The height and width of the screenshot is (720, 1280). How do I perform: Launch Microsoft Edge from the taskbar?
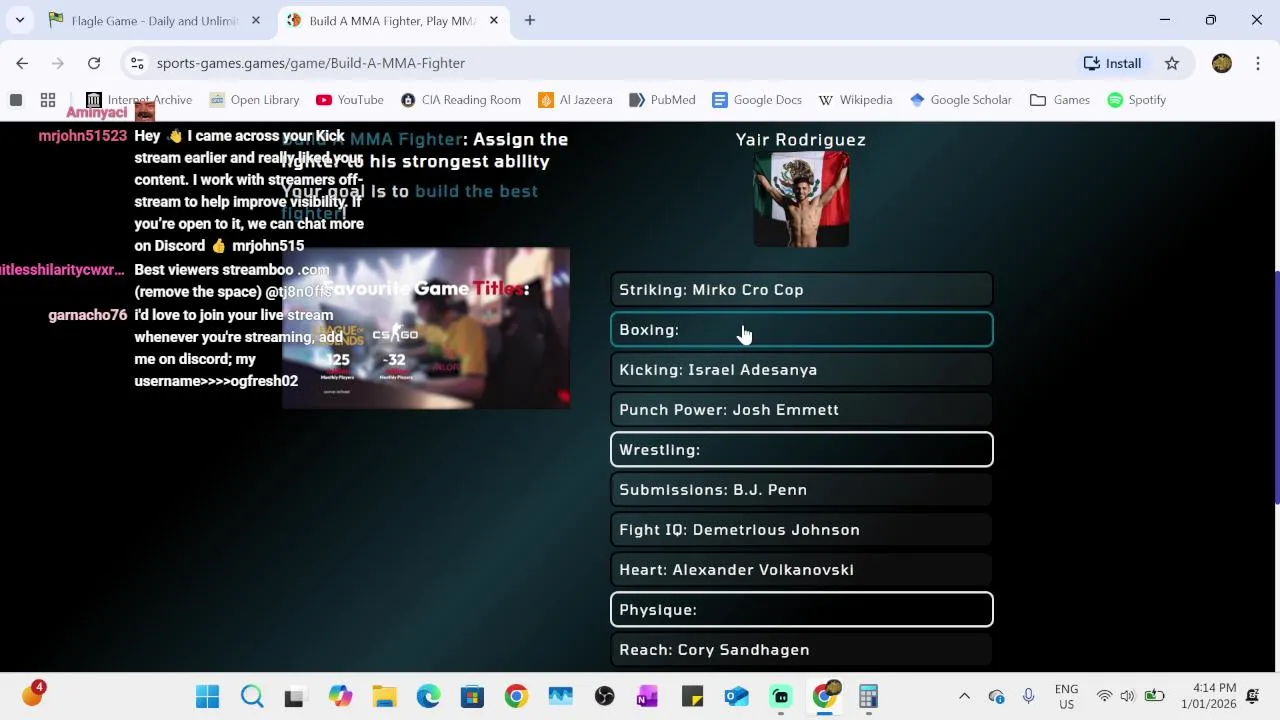click(x=428, y=697)
